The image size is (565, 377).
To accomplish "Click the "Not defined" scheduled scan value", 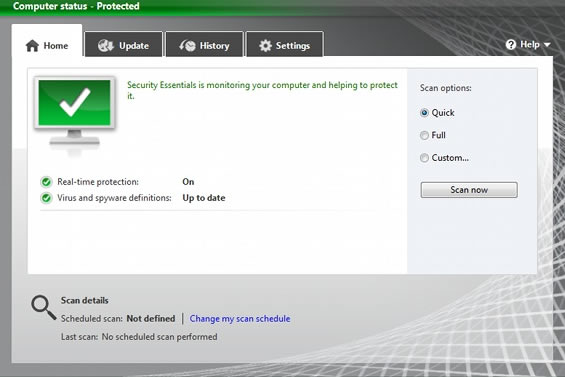I will (151, 319).
